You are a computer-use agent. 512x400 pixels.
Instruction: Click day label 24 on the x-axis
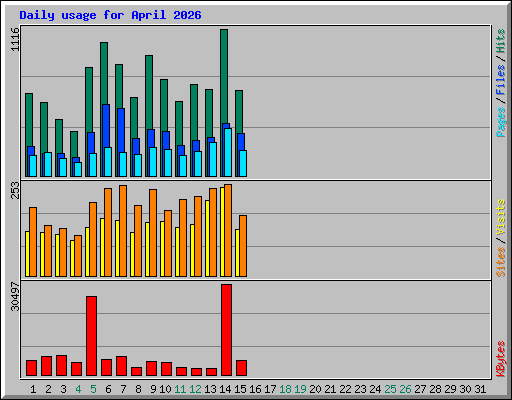[375, 389]
